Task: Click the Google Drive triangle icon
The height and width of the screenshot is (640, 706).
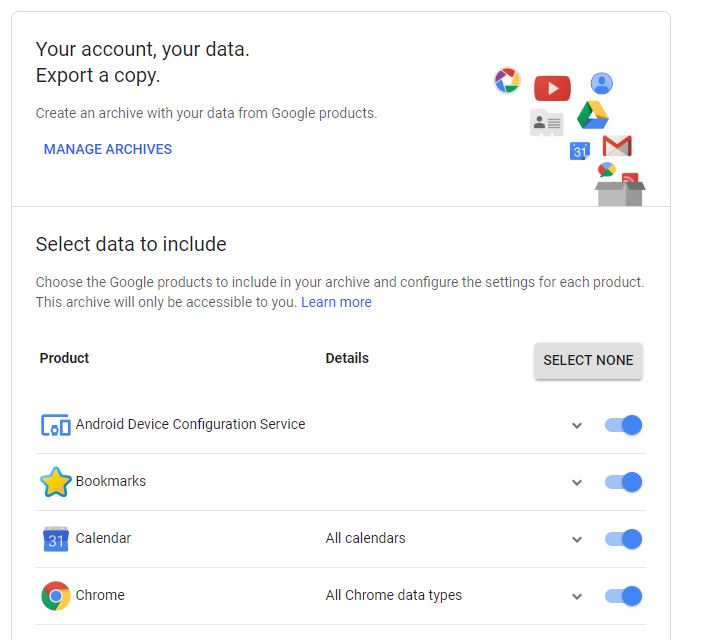Action: 592,115
